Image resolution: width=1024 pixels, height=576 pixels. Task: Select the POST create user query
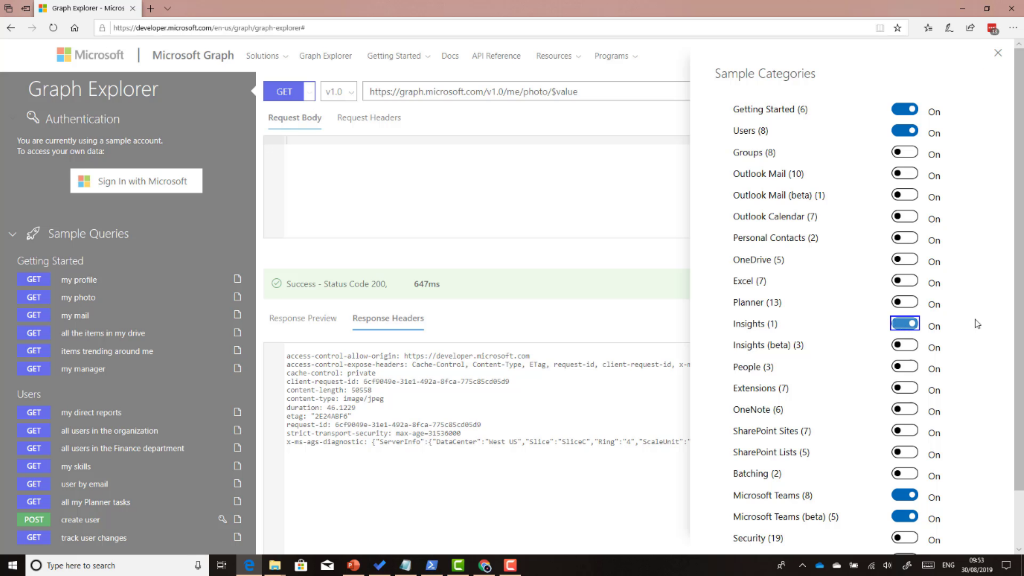[80, 520]
